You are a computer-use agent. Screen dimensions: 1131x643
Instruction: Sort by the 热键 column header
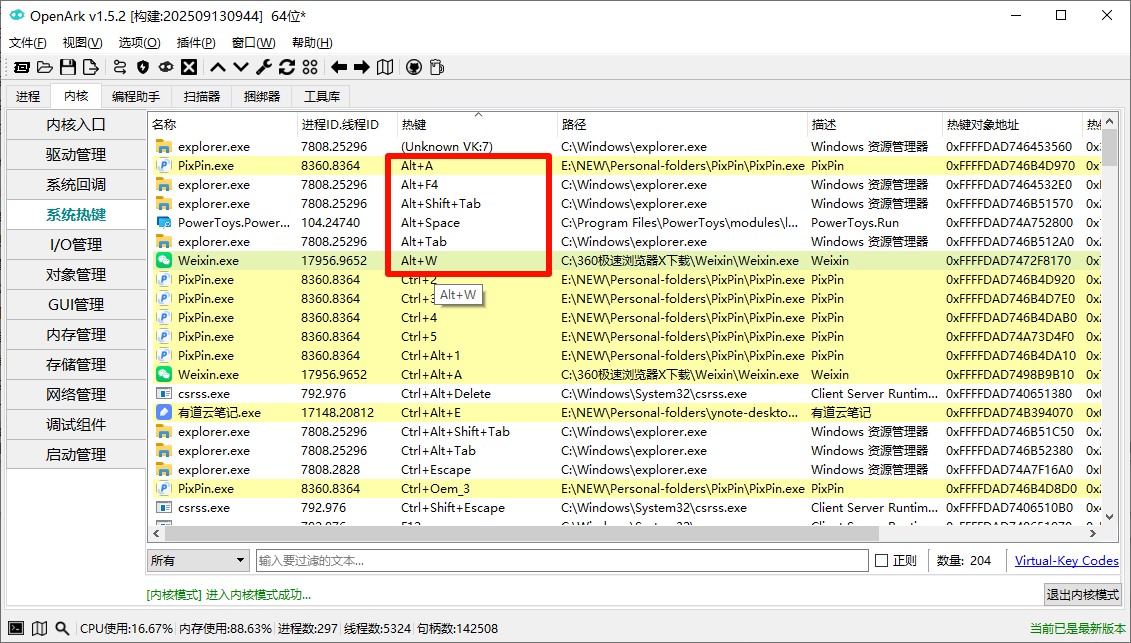(477, 125)
